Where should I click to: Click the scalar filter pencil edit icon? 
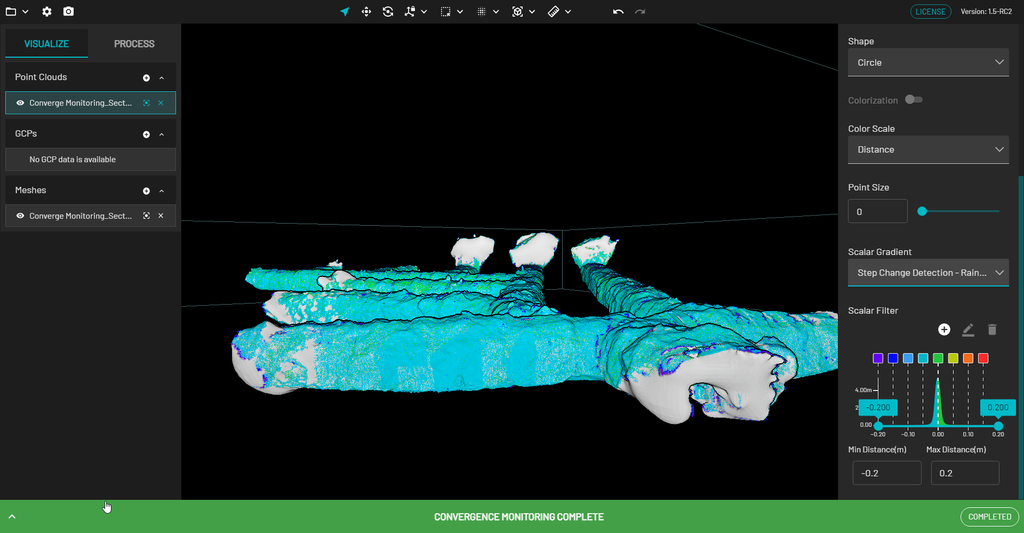click(968, 329)
